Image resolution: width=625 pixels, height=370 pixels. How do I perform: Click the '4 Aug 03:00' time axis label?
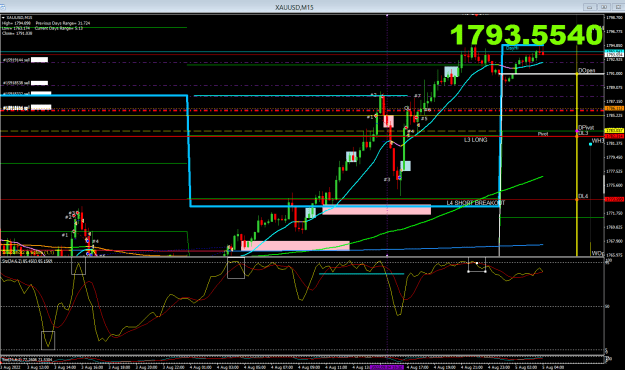(x=228, y=367)
